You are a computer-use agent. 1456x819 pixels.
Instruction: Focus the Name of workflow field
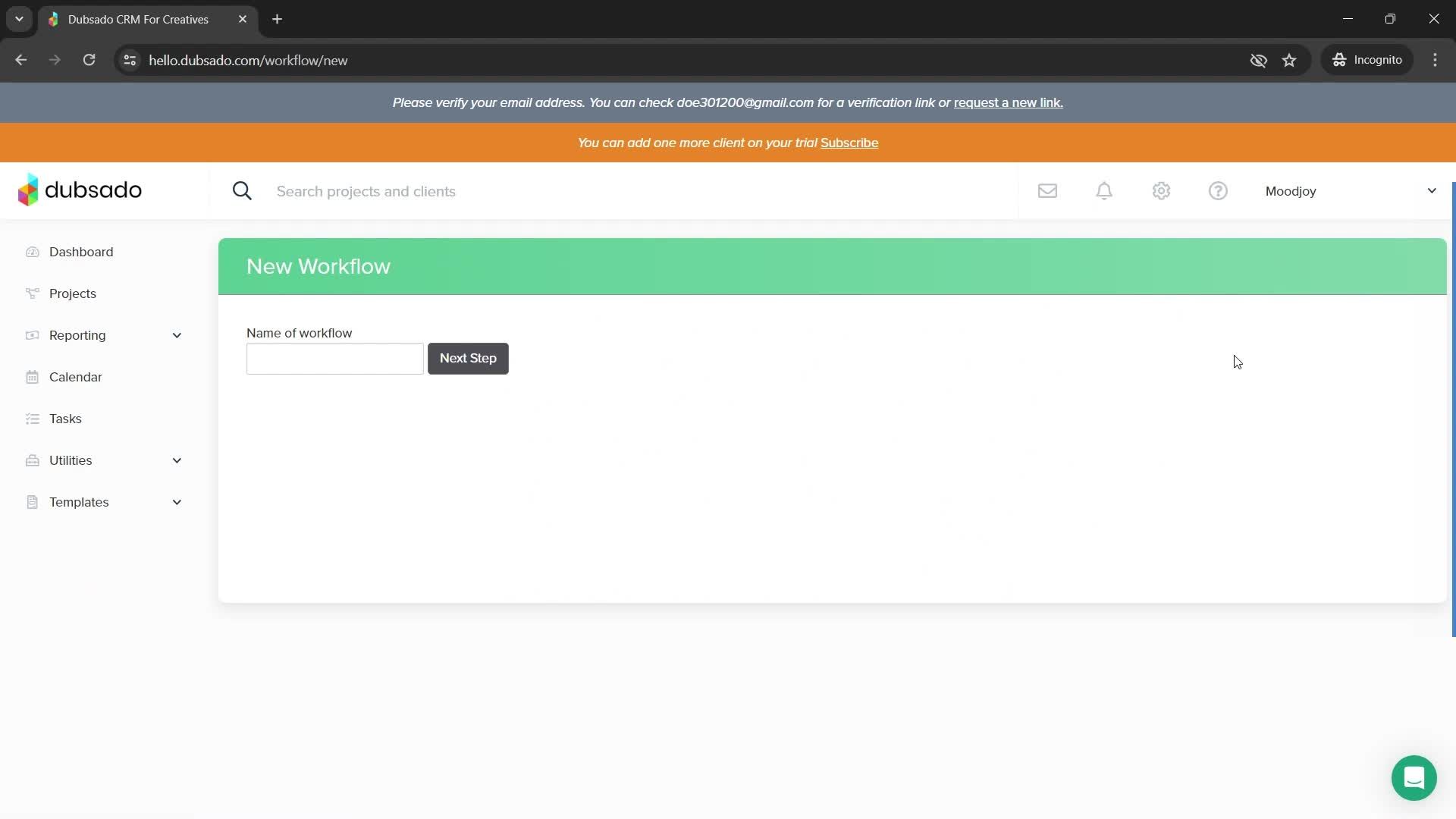click(x=334, y=358)
